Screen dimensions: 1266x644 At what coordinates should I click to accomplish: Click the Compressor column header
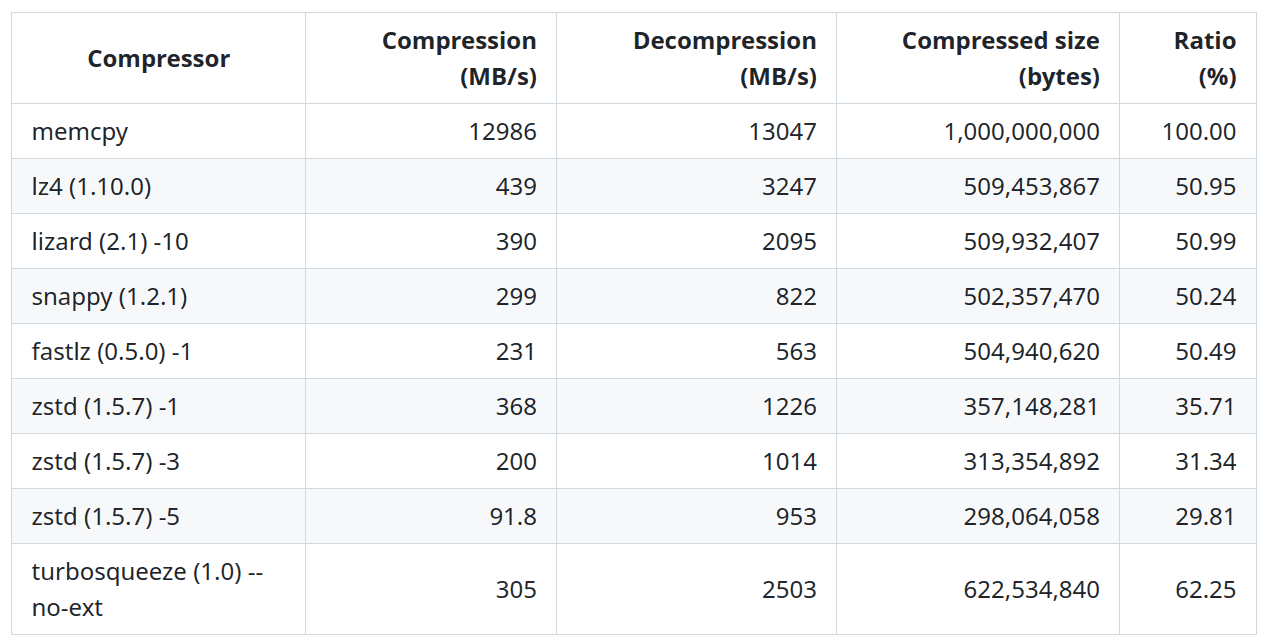pyautogui.click(x=159, y=59)
